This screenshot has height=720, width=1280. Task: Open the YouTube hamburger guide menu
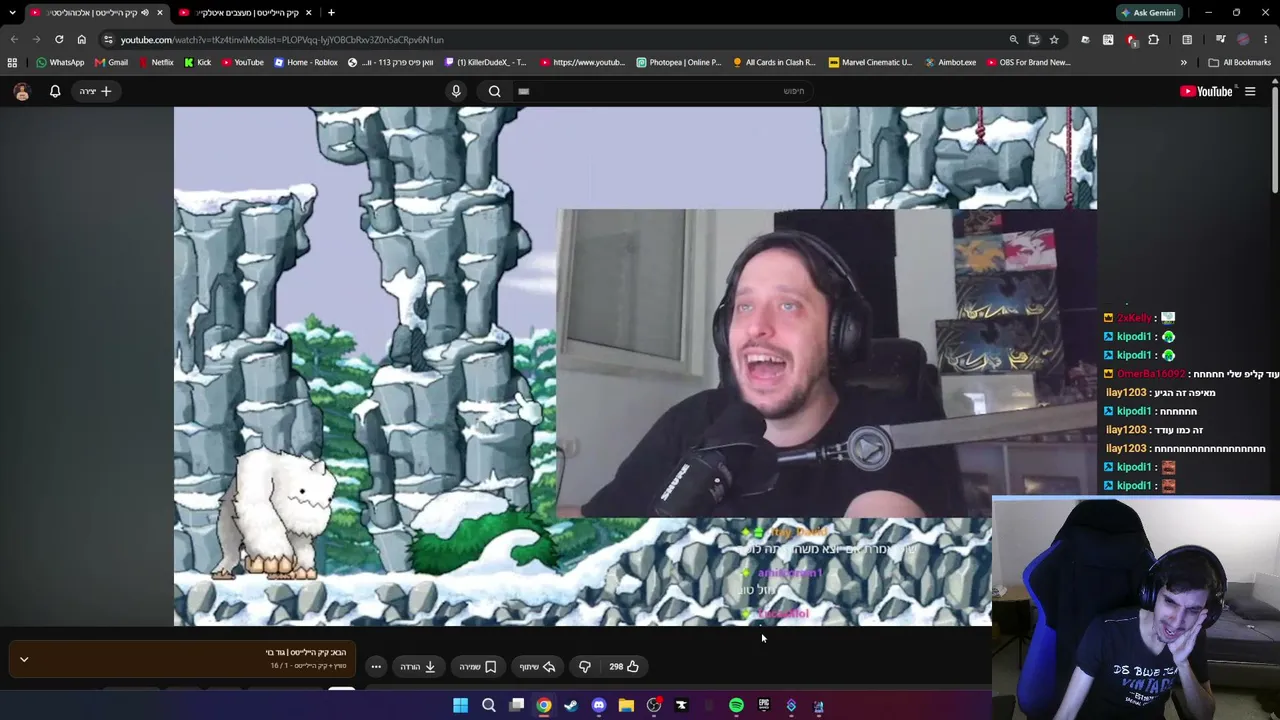[1250, 91]
